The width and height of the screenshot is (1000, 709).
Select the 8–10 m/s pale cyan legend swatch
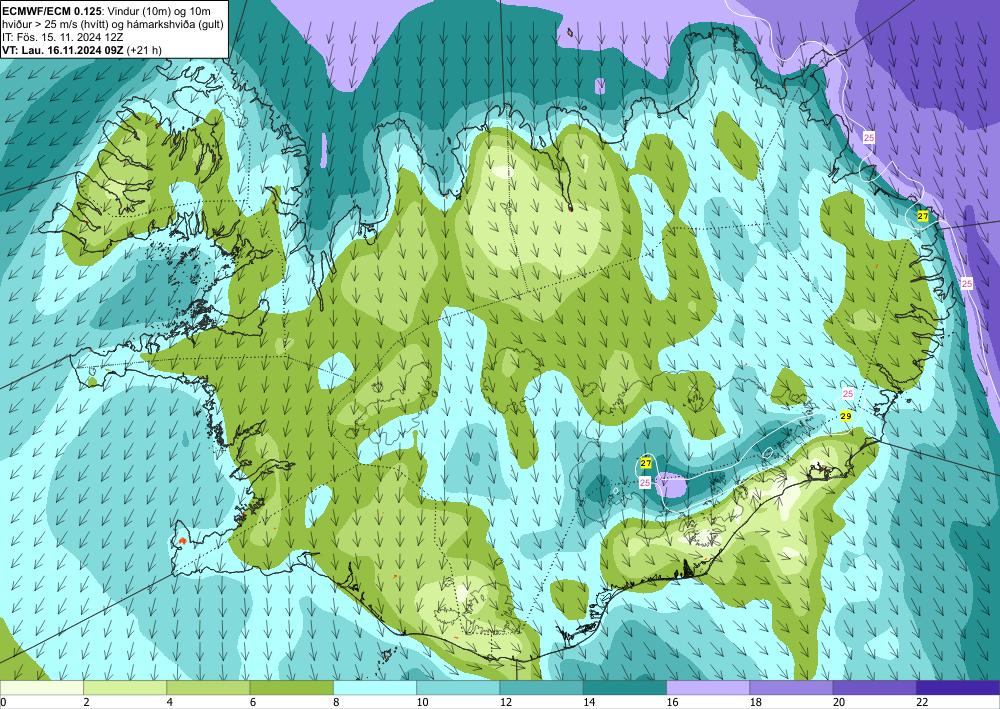pos(375,687)
